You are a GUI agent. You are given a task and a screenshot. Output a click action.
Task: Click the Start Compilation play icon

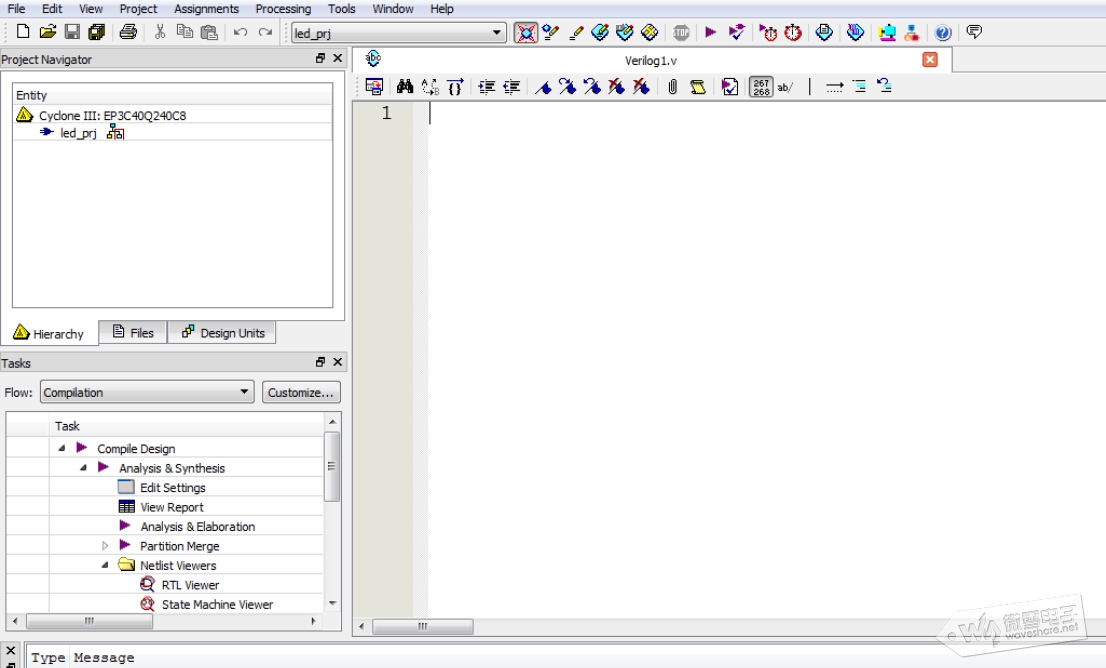710,33
